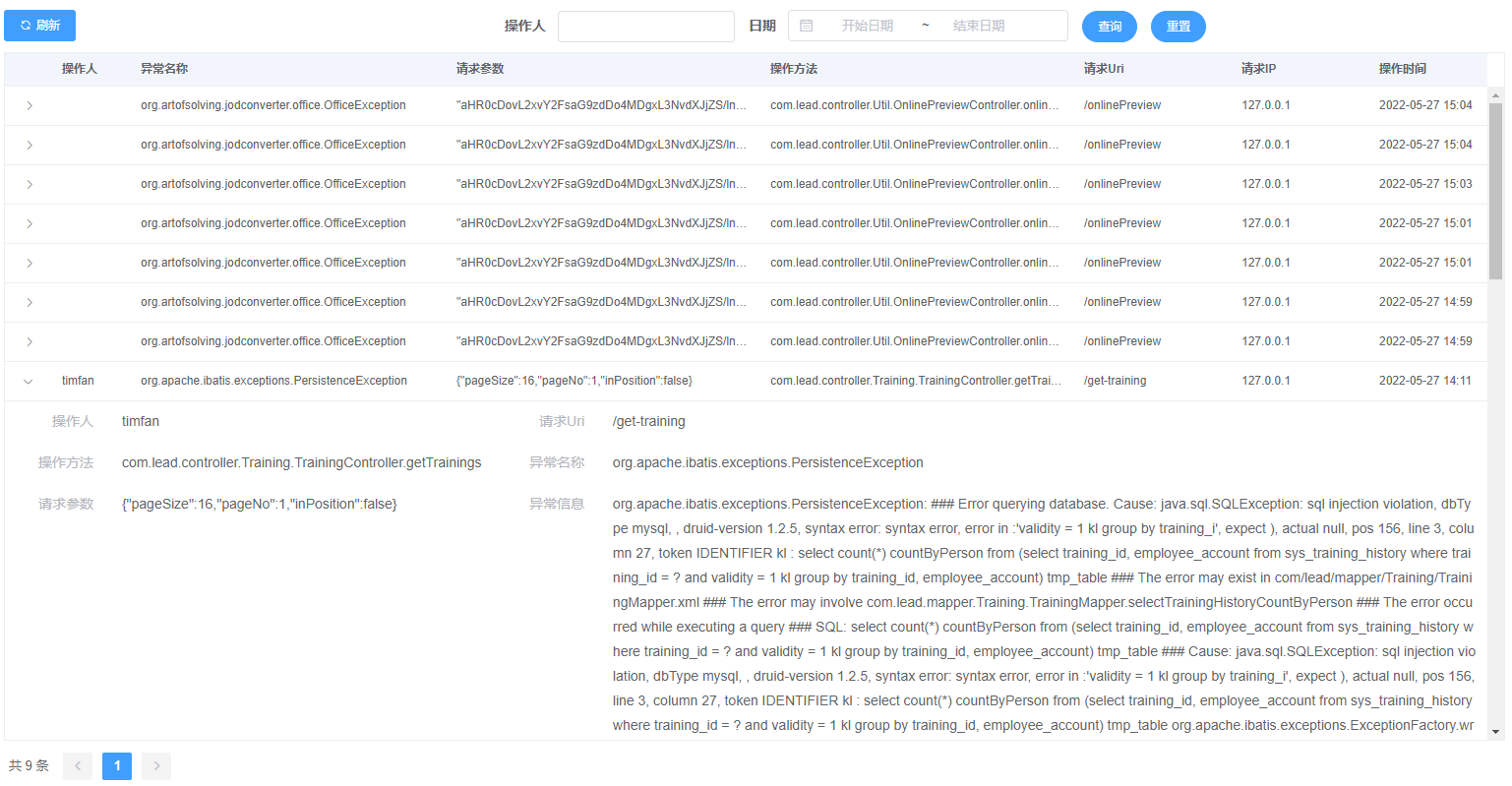The height and width of the screenshot is (786, 1512).
Task: Click the 操作时间 column header
Action: coord(1403,69)
